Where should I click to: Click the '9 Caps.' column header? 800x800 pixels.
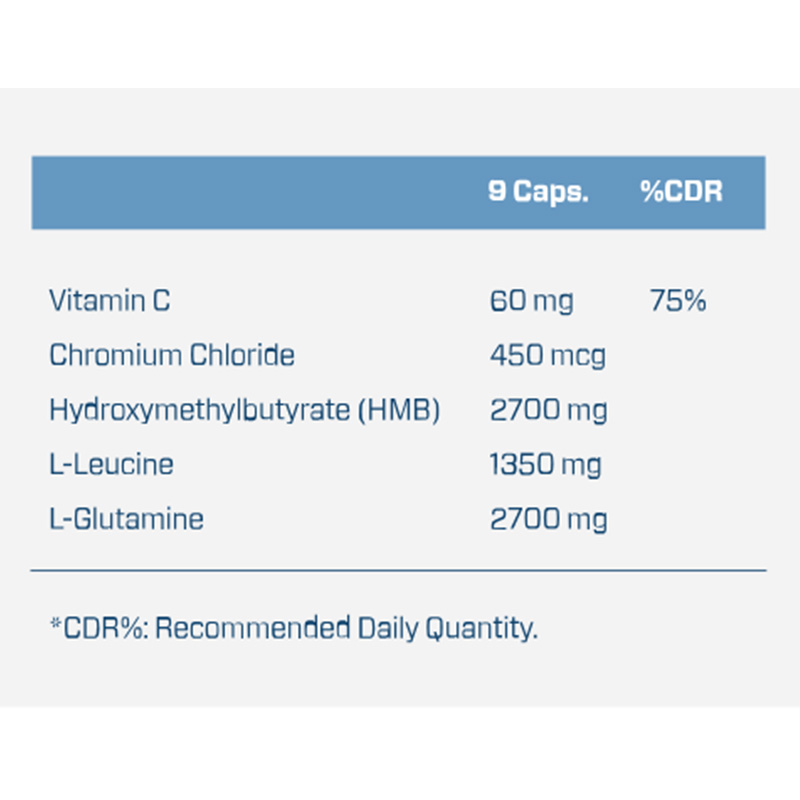pos(537,192)
